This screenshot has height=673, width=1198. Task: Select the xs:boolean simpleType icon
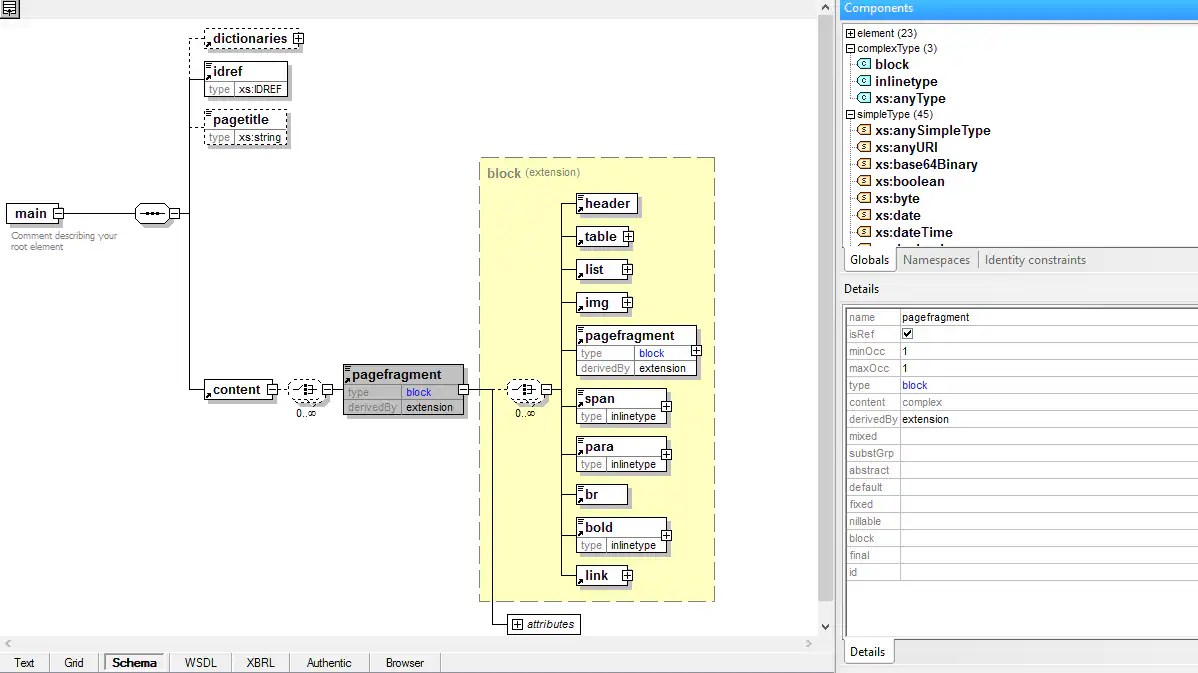(864, 181)
